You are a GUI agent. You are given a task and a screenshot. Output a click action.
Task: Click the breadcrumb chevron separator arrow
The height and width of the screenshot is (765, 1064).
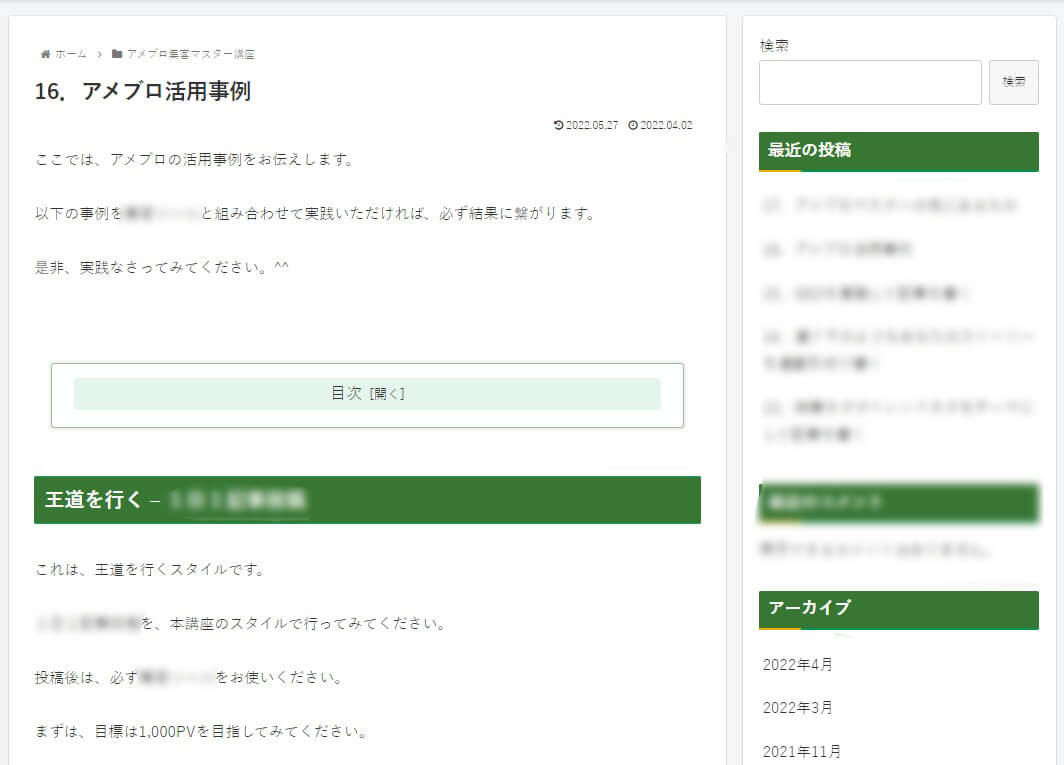[x=100, y=54]
